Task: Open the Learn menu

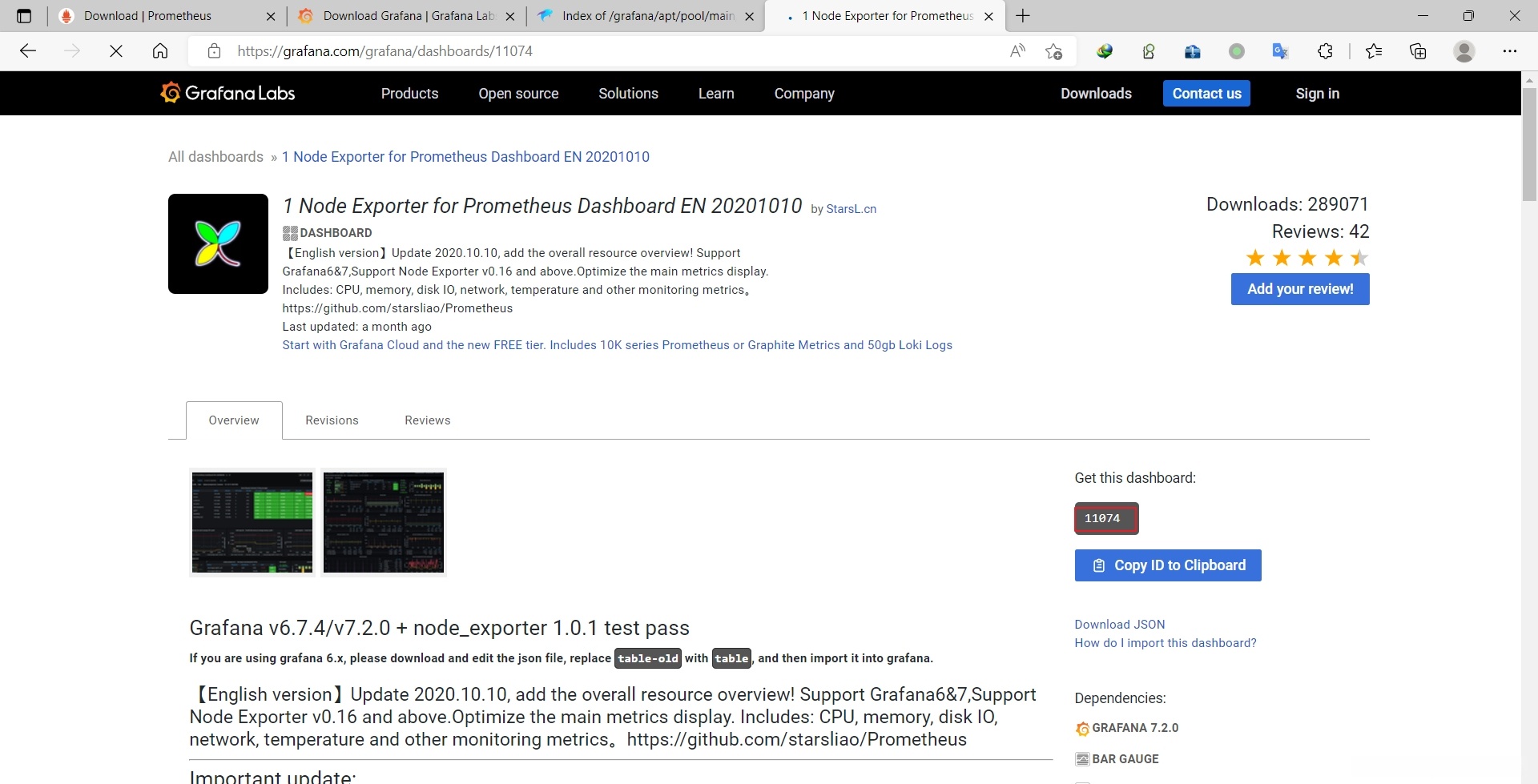Action: click(716, 94)
